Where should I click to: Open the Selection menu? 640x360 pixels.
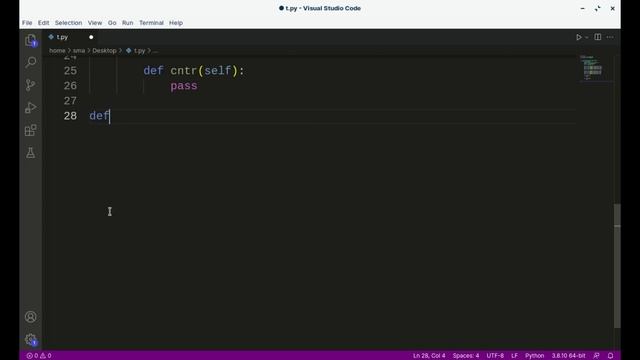coord(69,23)
